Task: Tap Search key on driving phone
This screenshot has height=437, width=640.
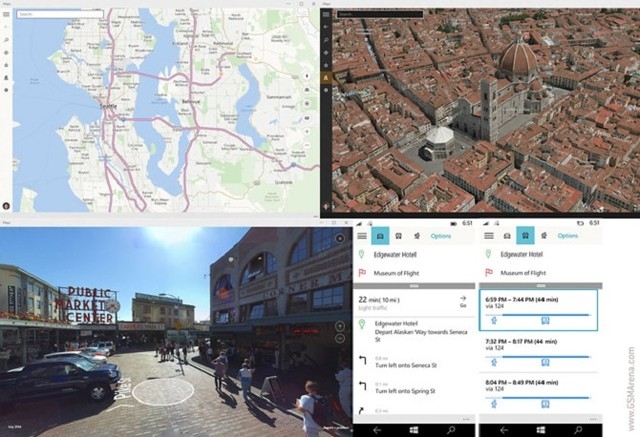Action: tap(451, 430)
